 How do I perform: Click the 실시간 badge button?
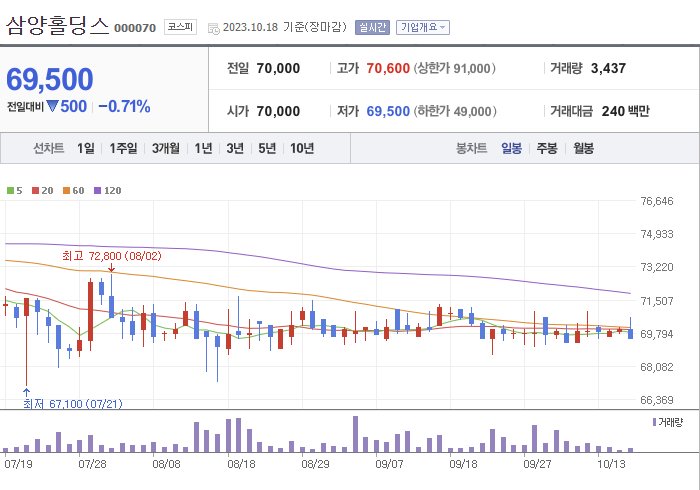(x=372, y=28)
